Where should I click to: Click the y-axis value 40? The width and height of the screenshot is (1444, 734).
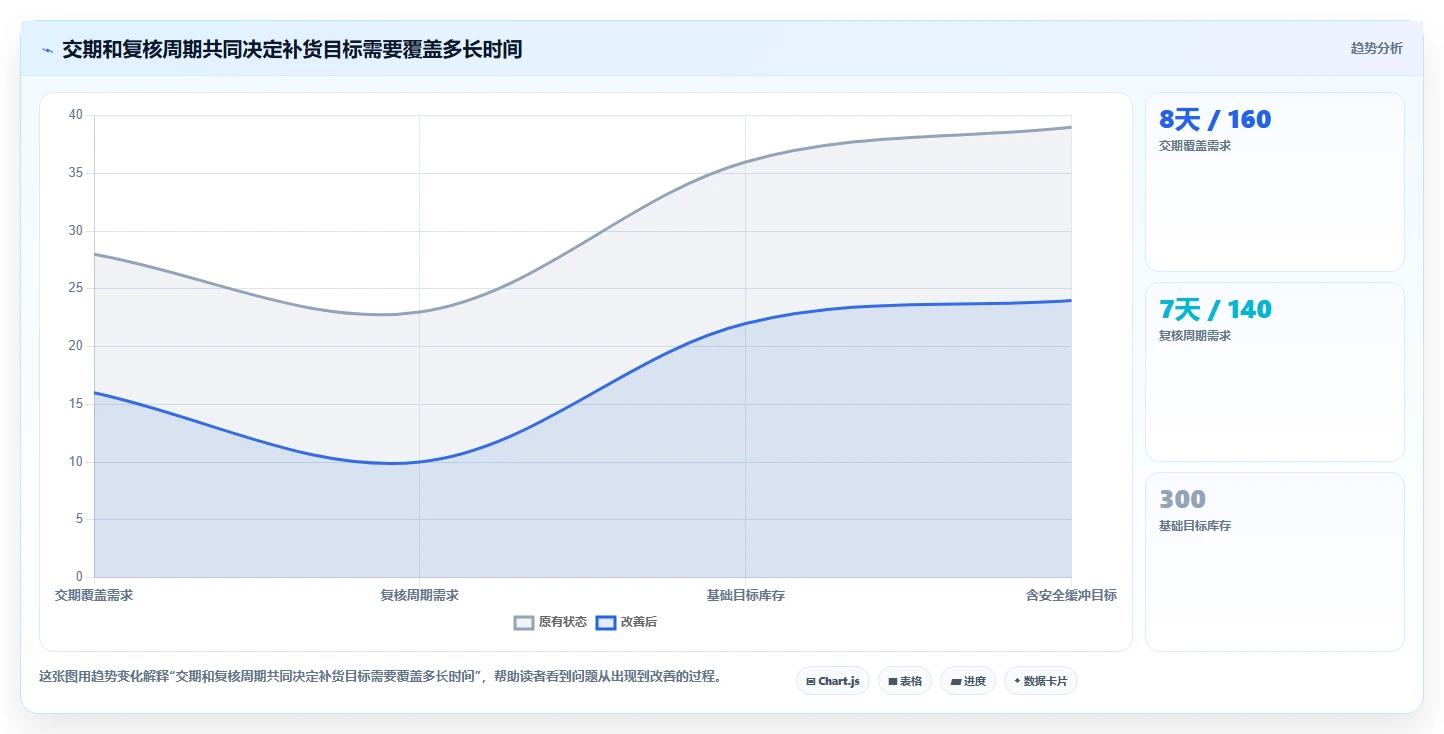coord(76,115)
